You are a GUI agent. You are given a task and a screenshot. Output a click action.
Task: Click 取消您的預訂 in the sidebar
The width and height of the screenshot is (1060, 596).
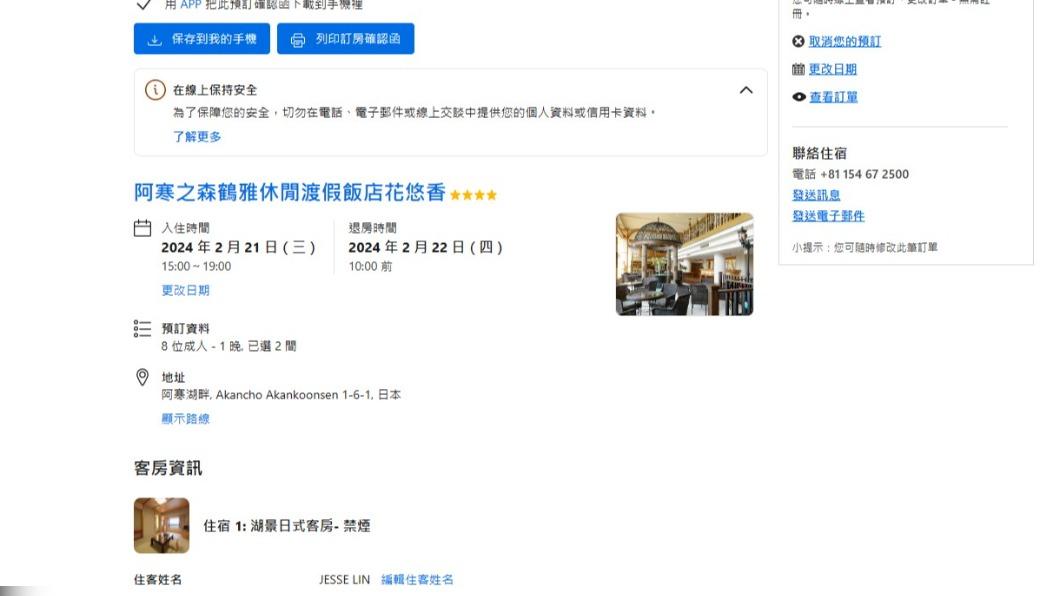(x=845, y=42)
